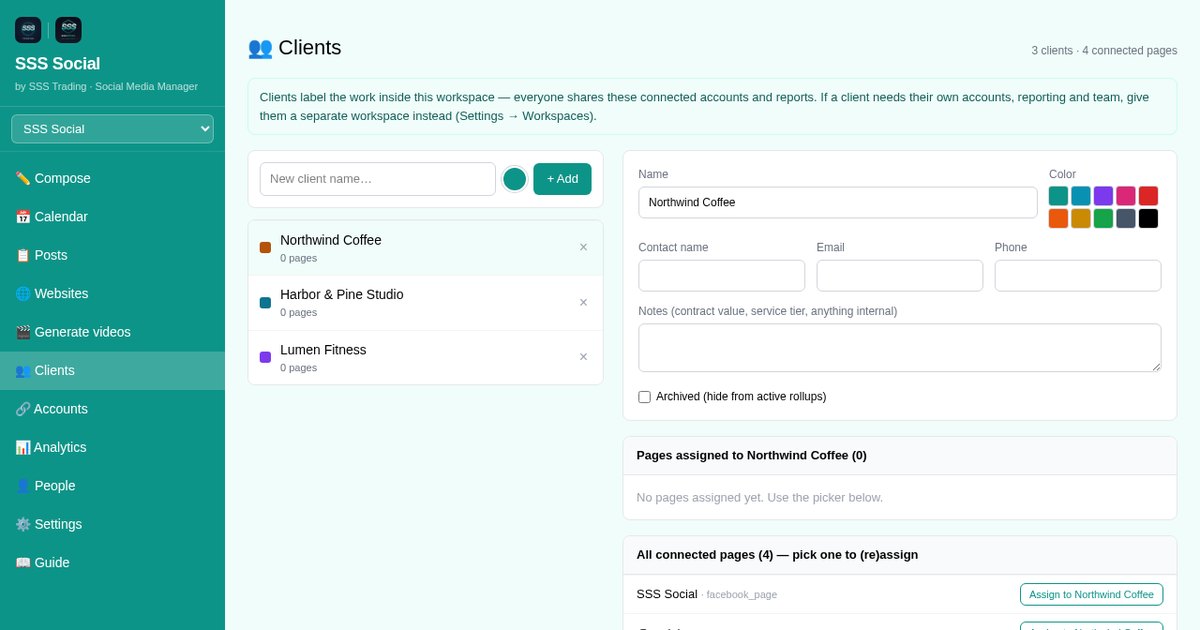The width and height of the screenshot is (1200, 630).
Task: Pick the black color swatch
Action: (1148, 218)
